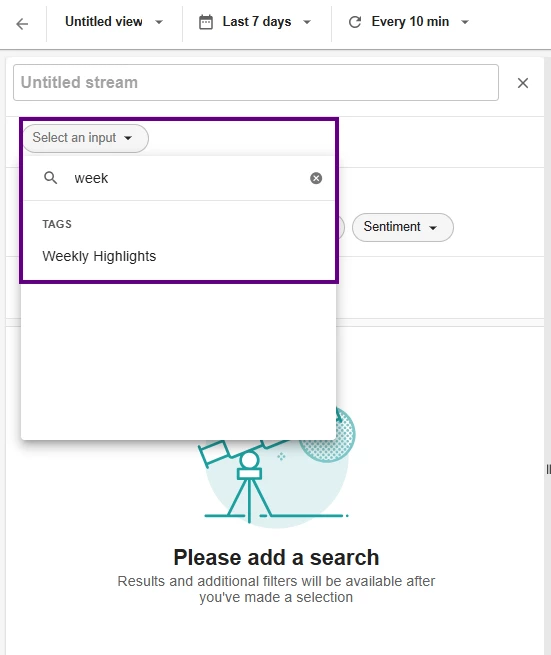Collapse the Select an input dropdown
Viewport: 551px width, 655px height.
pos(86,138)
